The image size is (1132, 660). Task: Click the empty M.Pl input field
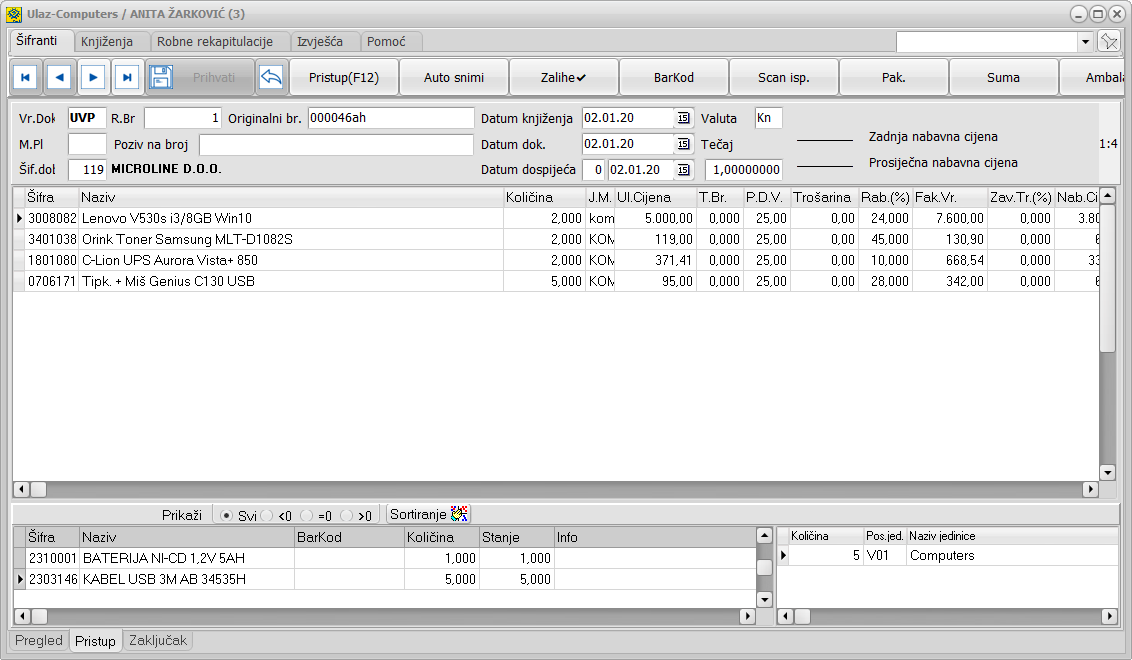tap(87, 144)
